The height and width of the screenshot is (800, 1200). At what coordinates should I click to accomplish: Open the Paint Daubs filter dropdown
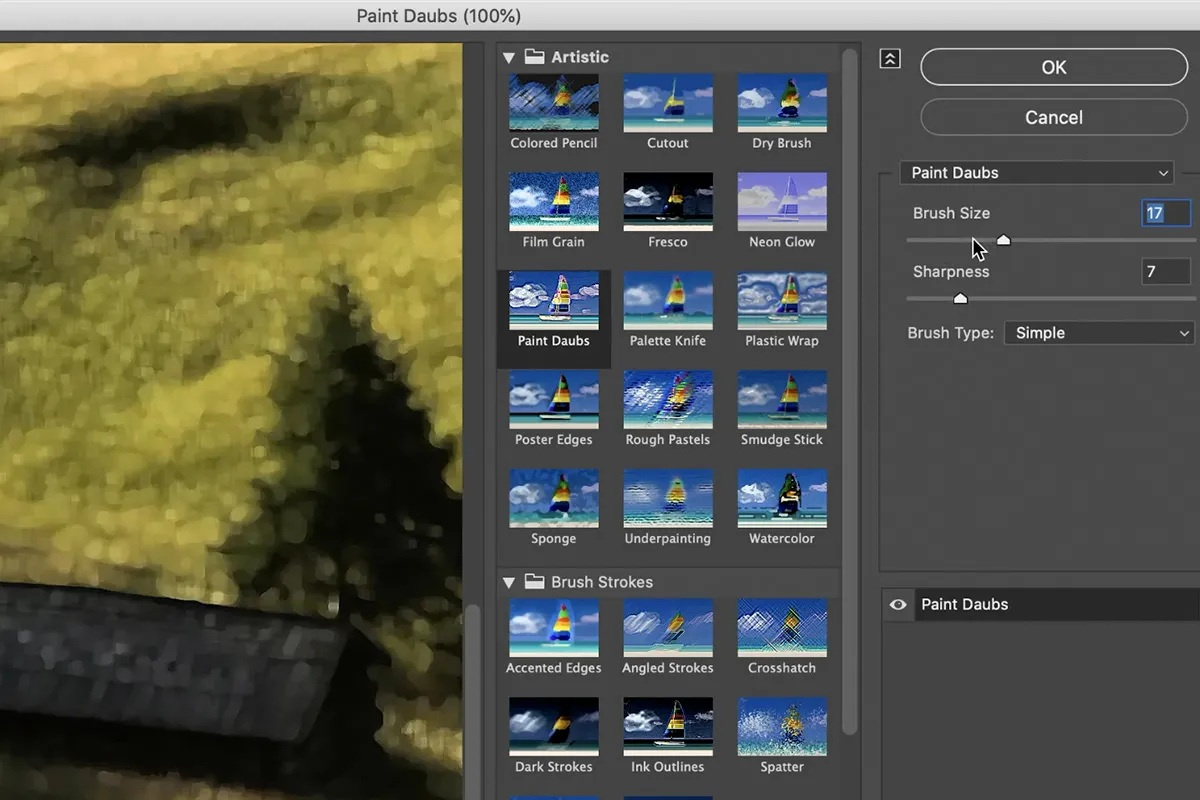pyautogui.click(x=1037, y=173)
